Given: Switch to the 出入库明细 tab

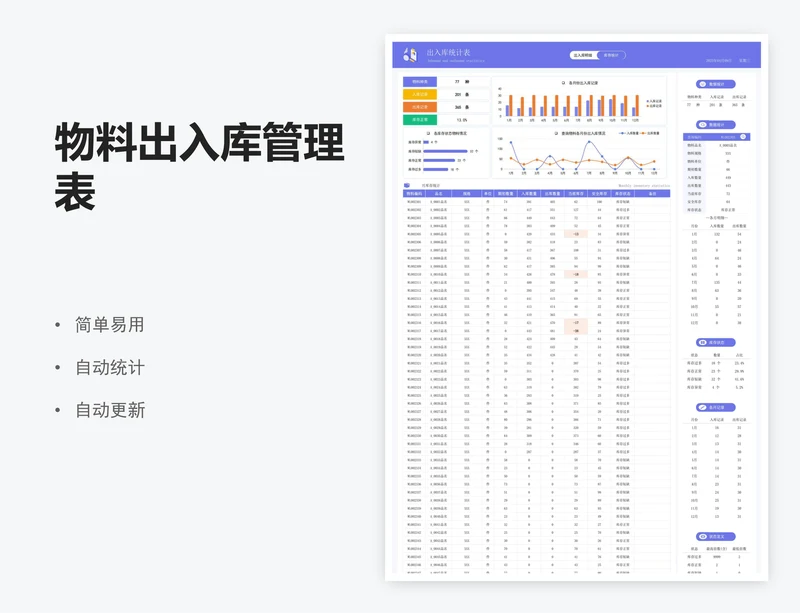Looking at the screenshot, I should coord(582,55).
